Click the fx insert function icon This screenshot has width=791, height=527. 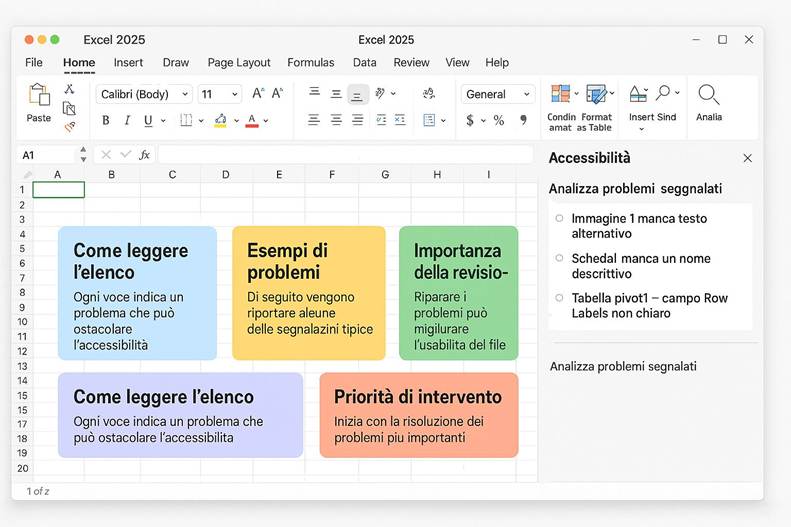144,155
